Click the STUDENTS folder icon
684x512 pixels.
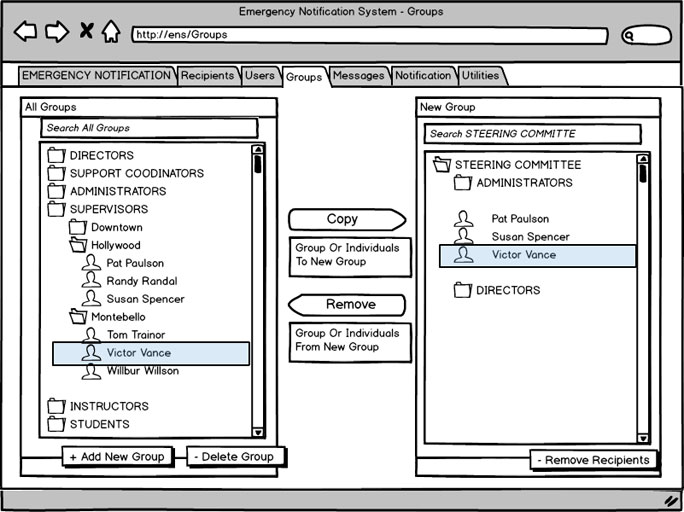tap(57, 424)
